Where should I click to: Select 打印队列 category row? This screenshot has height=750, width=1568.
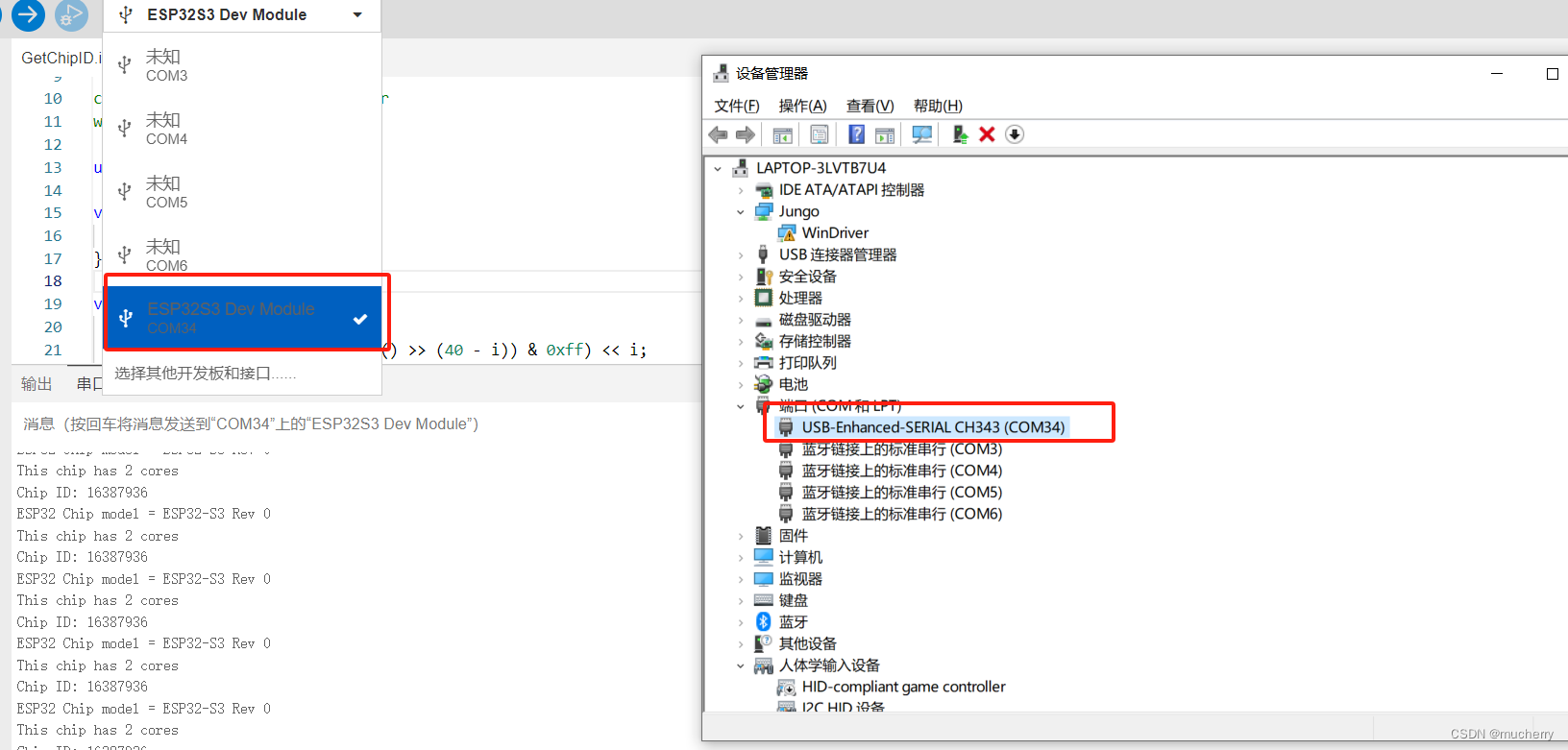(x=807, y=363)
